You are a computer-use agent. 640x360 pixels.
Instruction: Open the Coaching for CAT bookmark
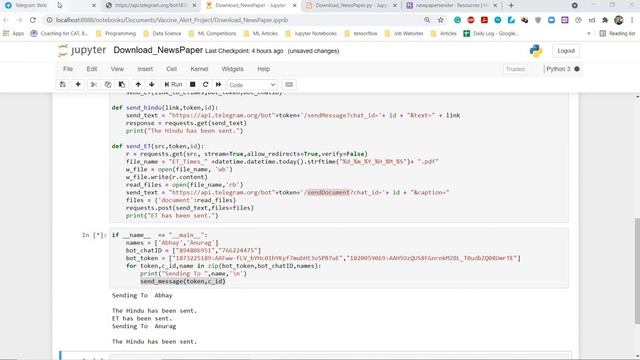coord(59,33)
